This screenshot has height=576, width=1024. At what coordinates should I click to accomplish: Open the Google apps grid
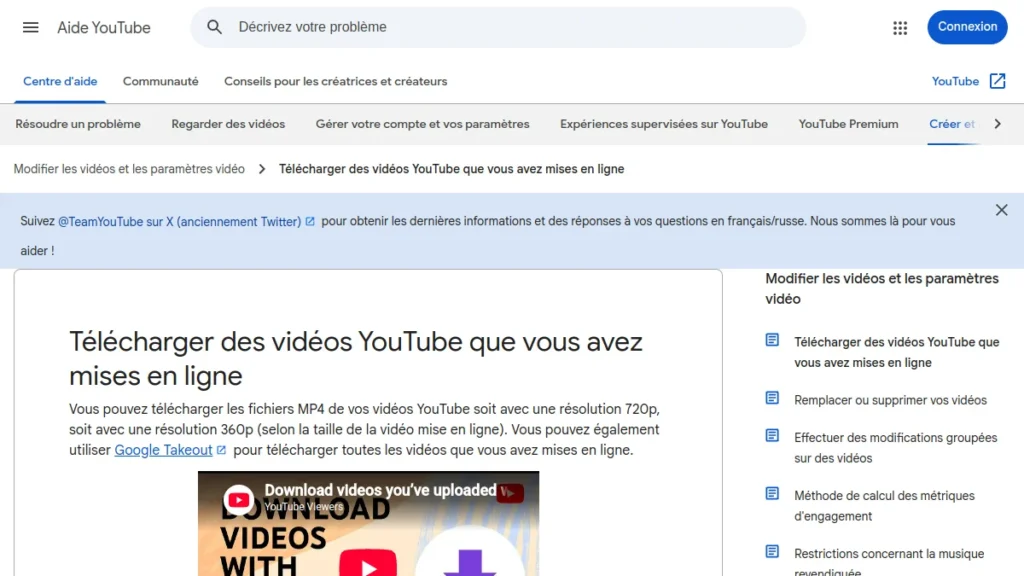(x=900, y=27)
